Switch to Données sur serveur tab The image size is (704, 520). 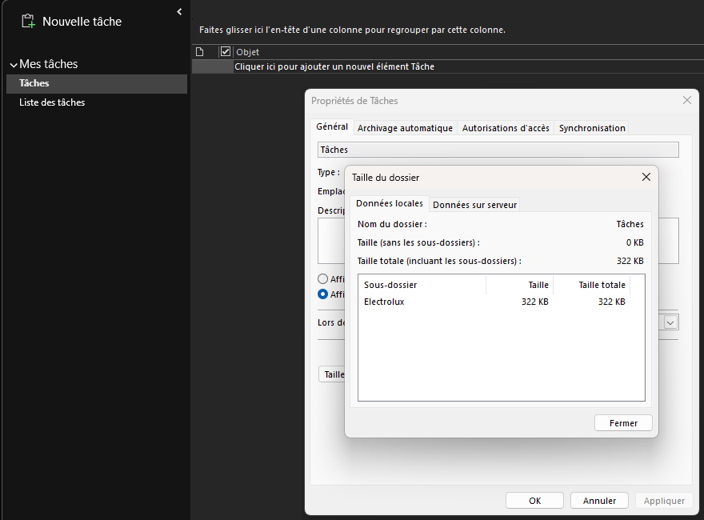click(475, 205)
